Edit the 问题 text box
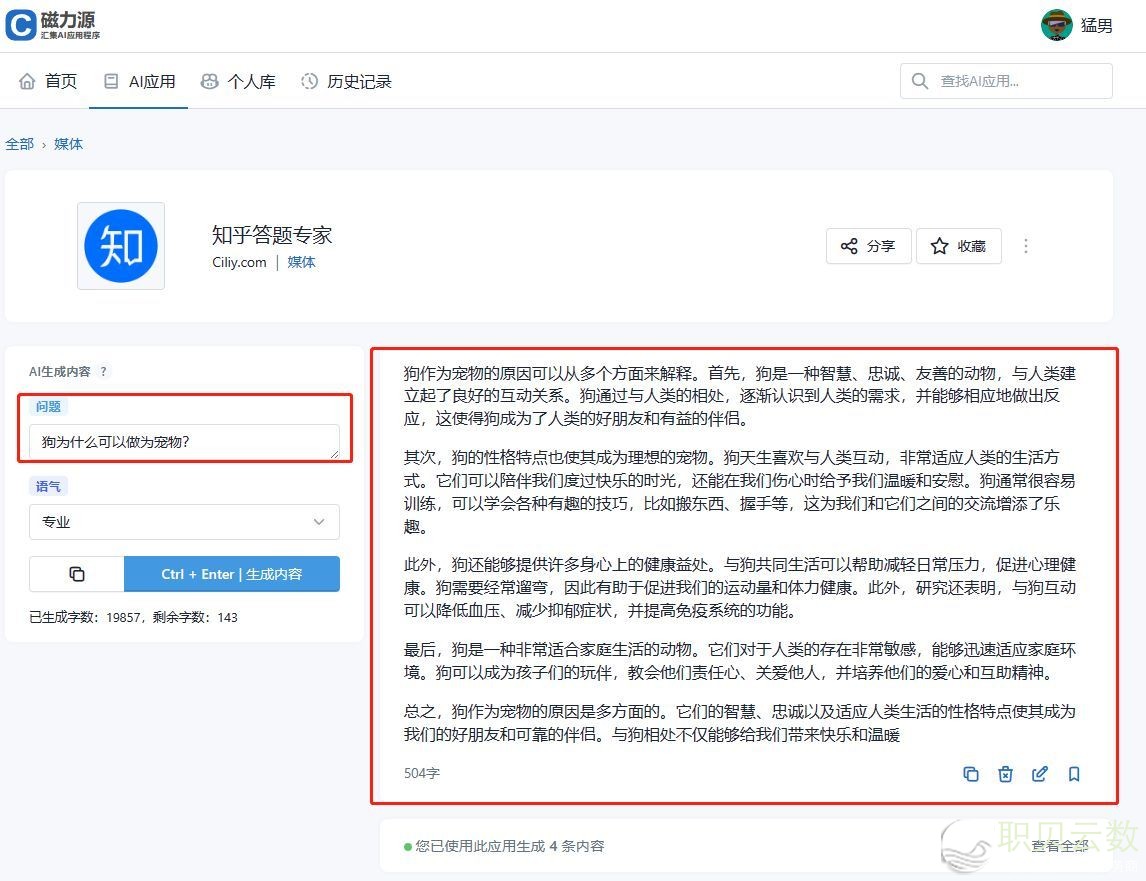1146x881 pixels. coord(184,442)
